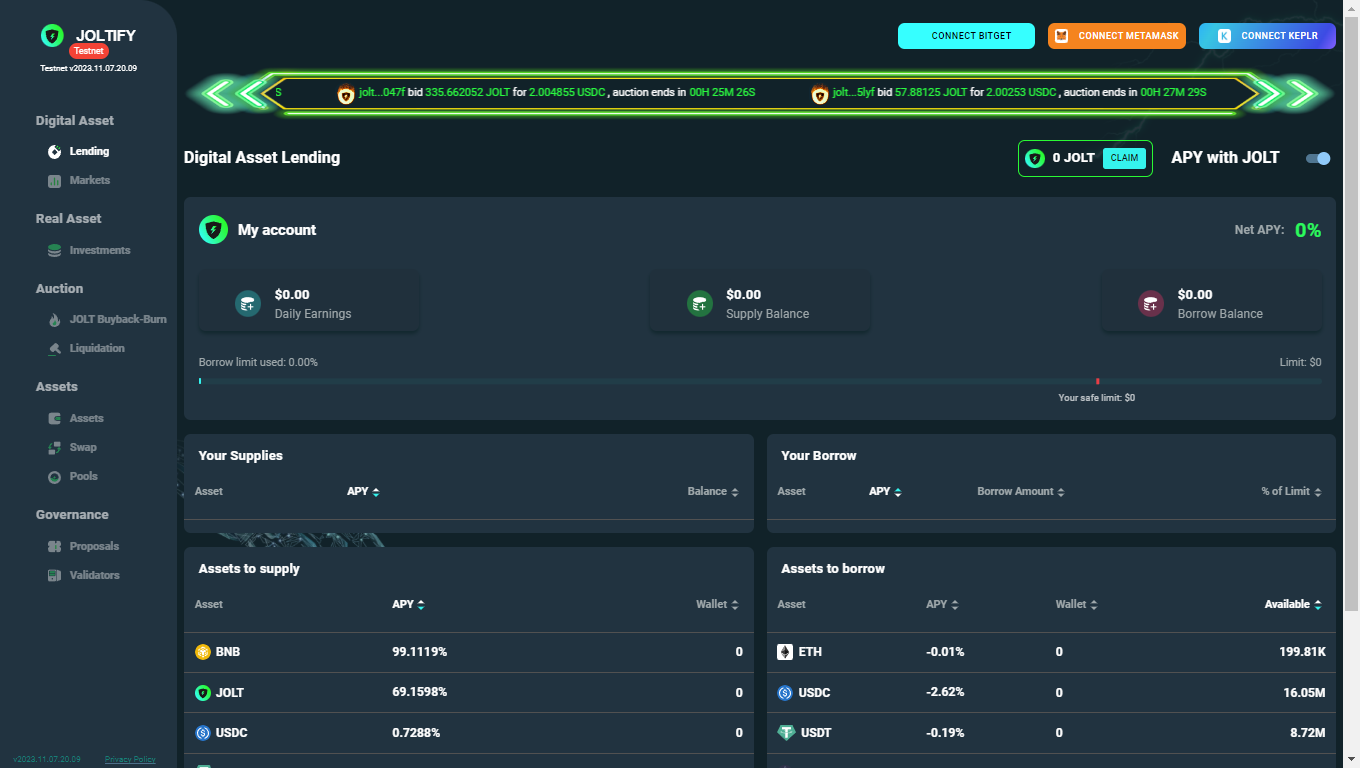The width and height of the screenshot is (1360, 768).
Task: Click the Testnet badge label
Action: pos(89,51)
